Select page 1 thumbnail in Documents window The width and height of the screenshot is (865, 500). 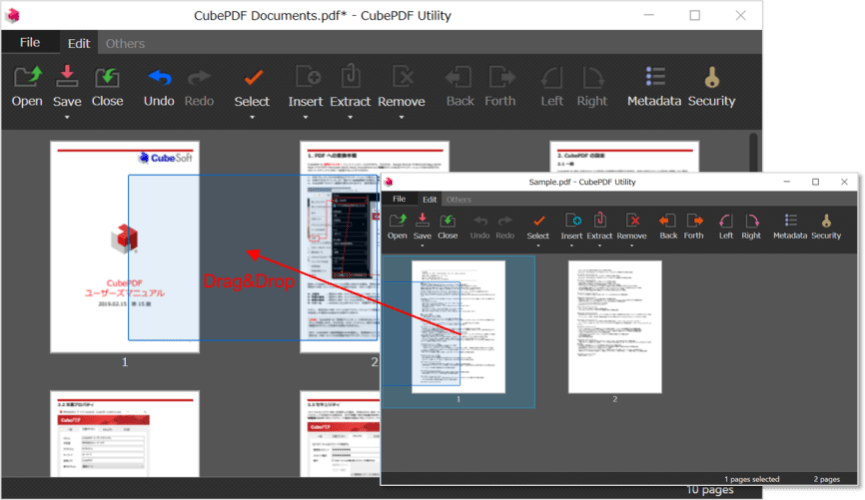pyautogui.click(x=125, y=247)
